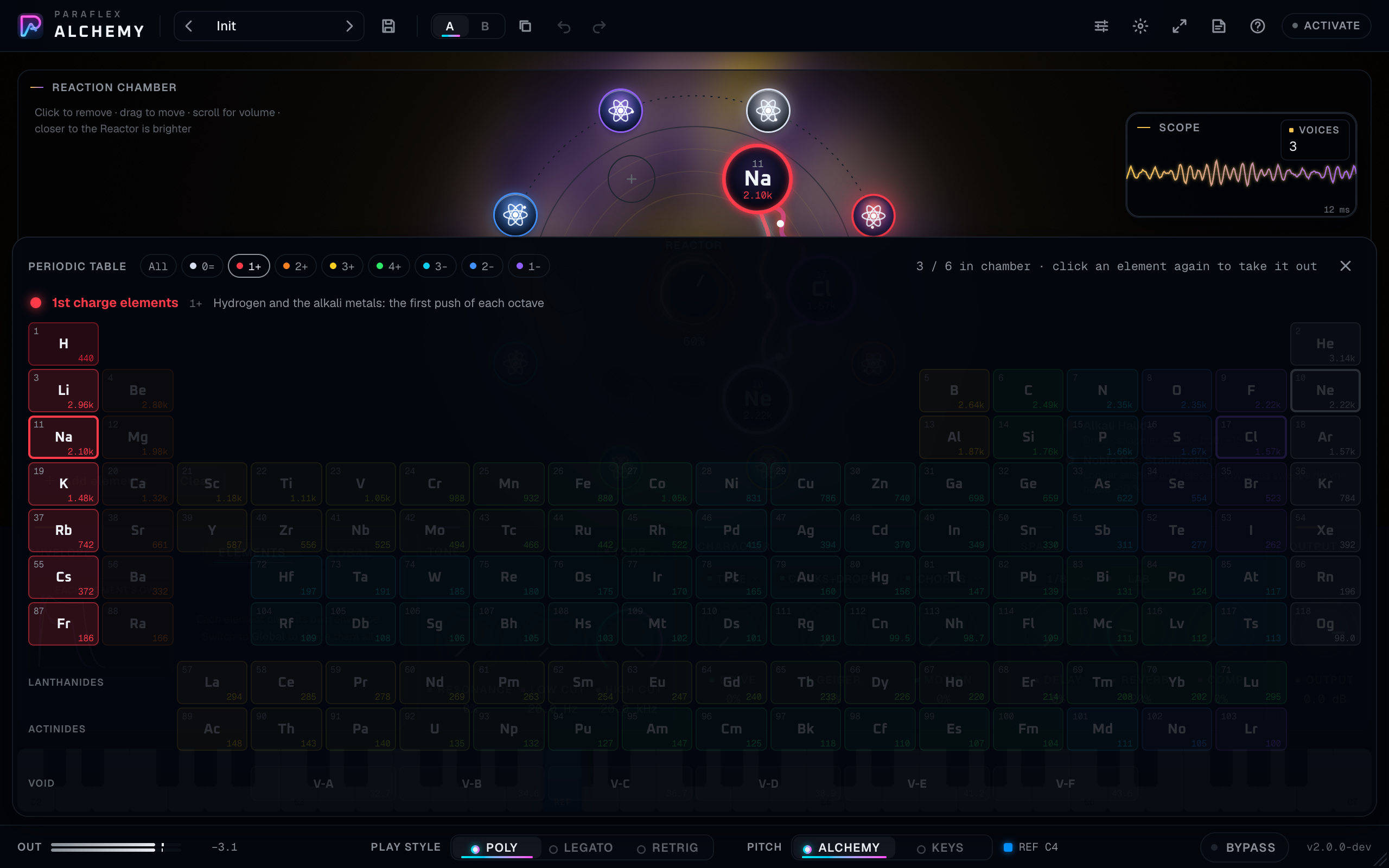Remove Na from the periodic table
This screenshot has width=1389, height=868.
pyautogui.click(x=63, y=437)
